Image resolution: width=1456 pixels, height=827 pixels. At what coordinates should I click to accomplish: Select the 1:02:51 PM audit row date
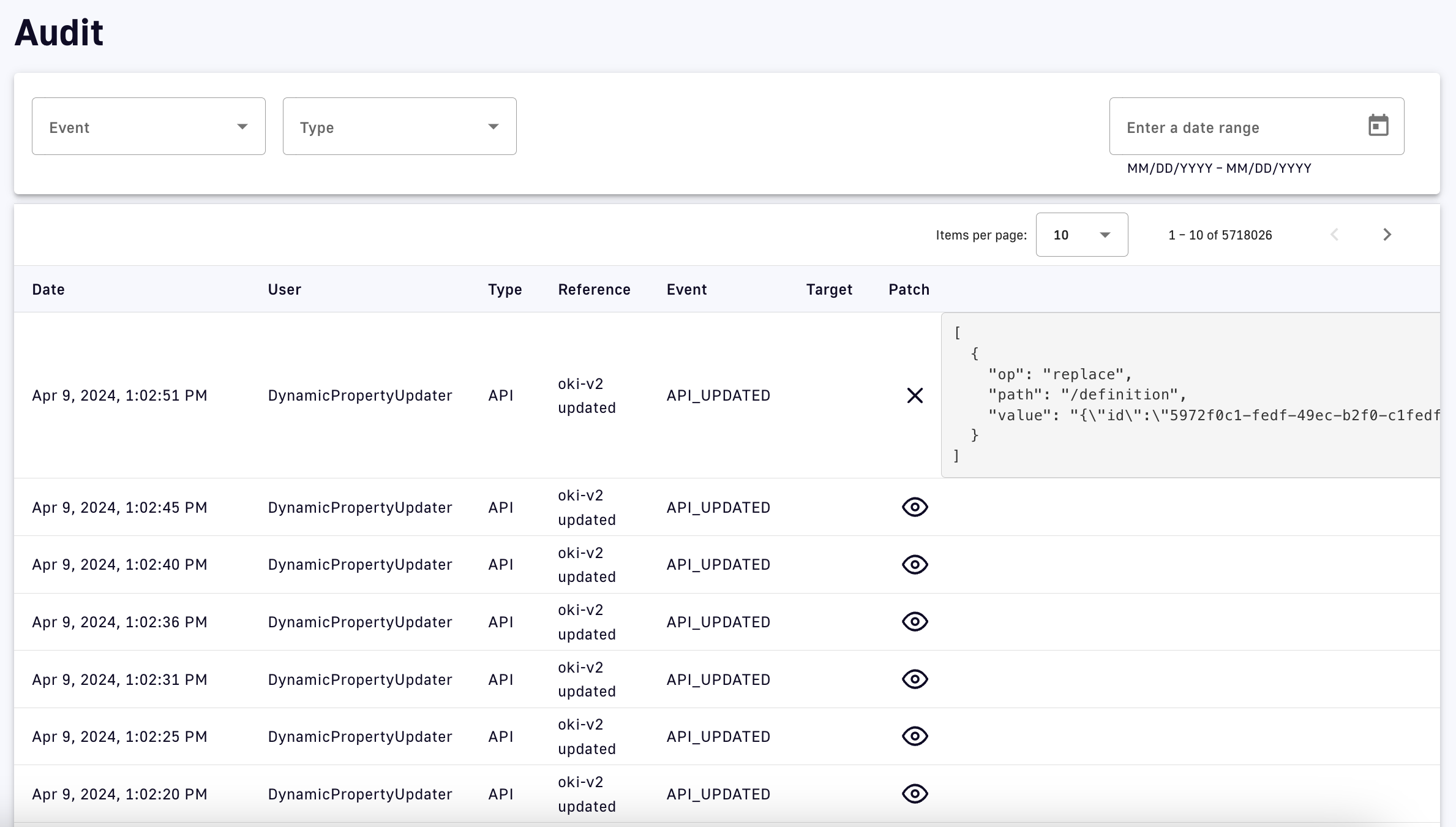tap(119, 396)
